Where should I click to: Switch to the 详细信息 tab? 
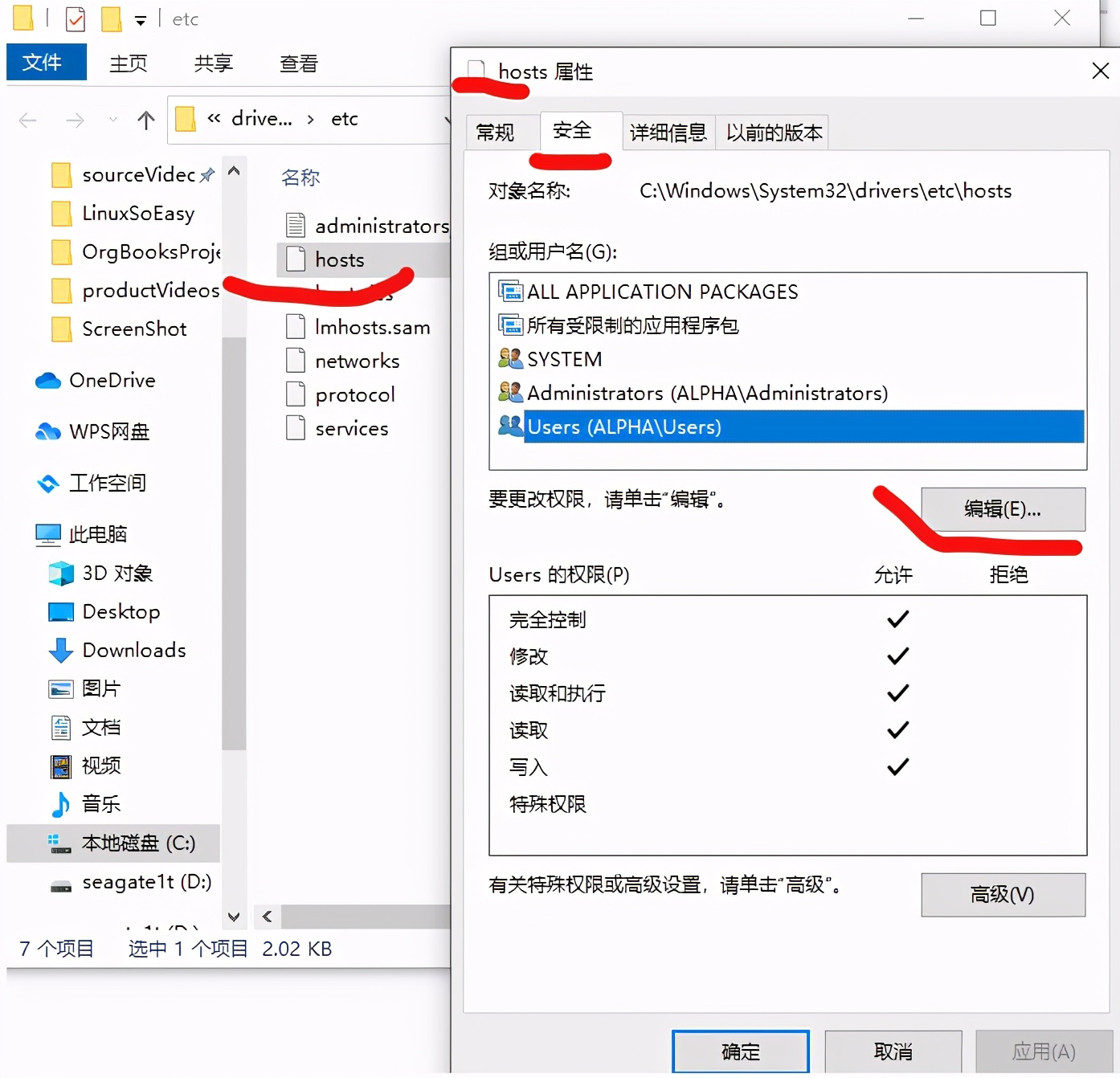[668, 133]
